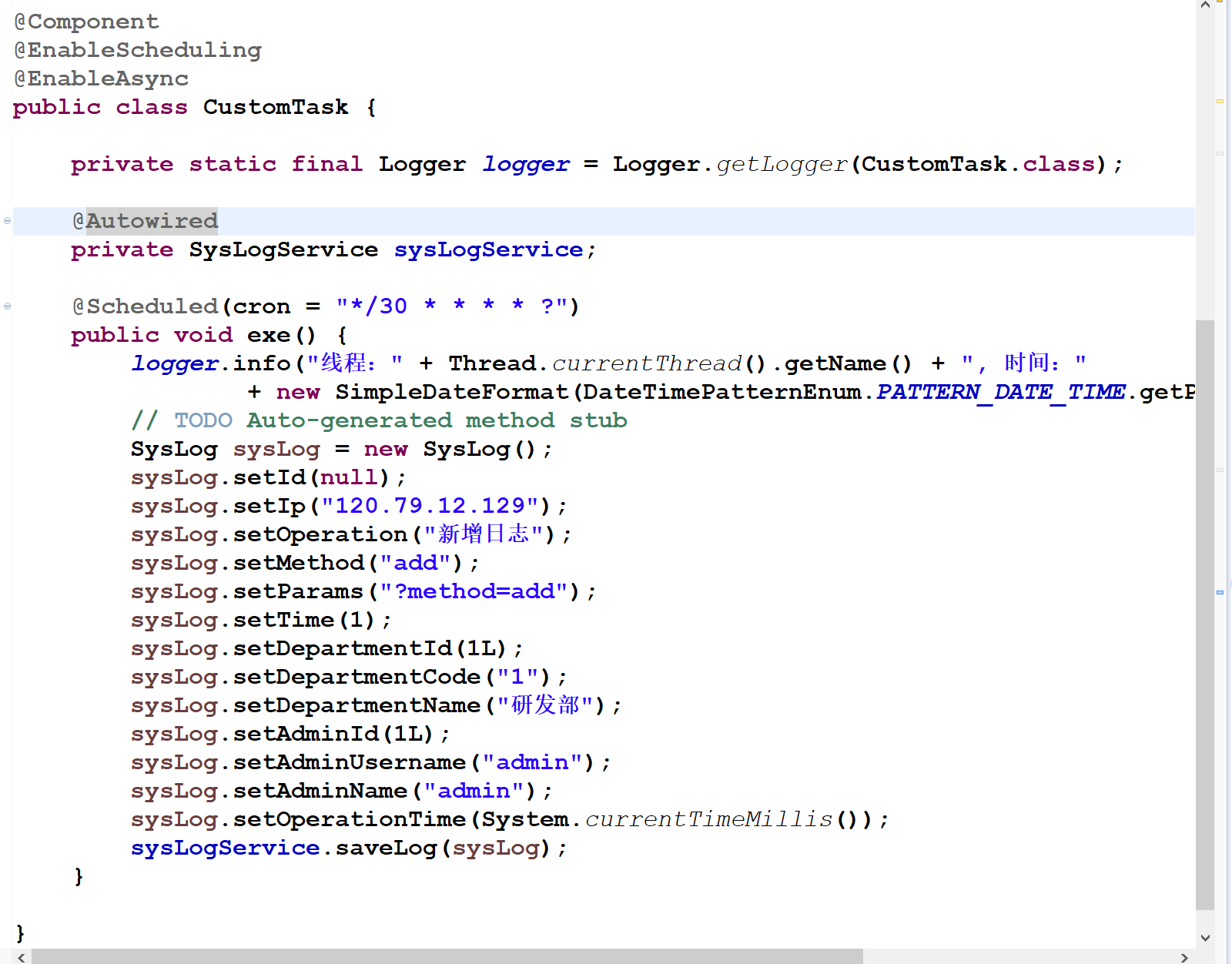The image size is (1232, 964).
Task: Click the blue occurrence marker in overview ruler
Action: [x=1220, y=592]
